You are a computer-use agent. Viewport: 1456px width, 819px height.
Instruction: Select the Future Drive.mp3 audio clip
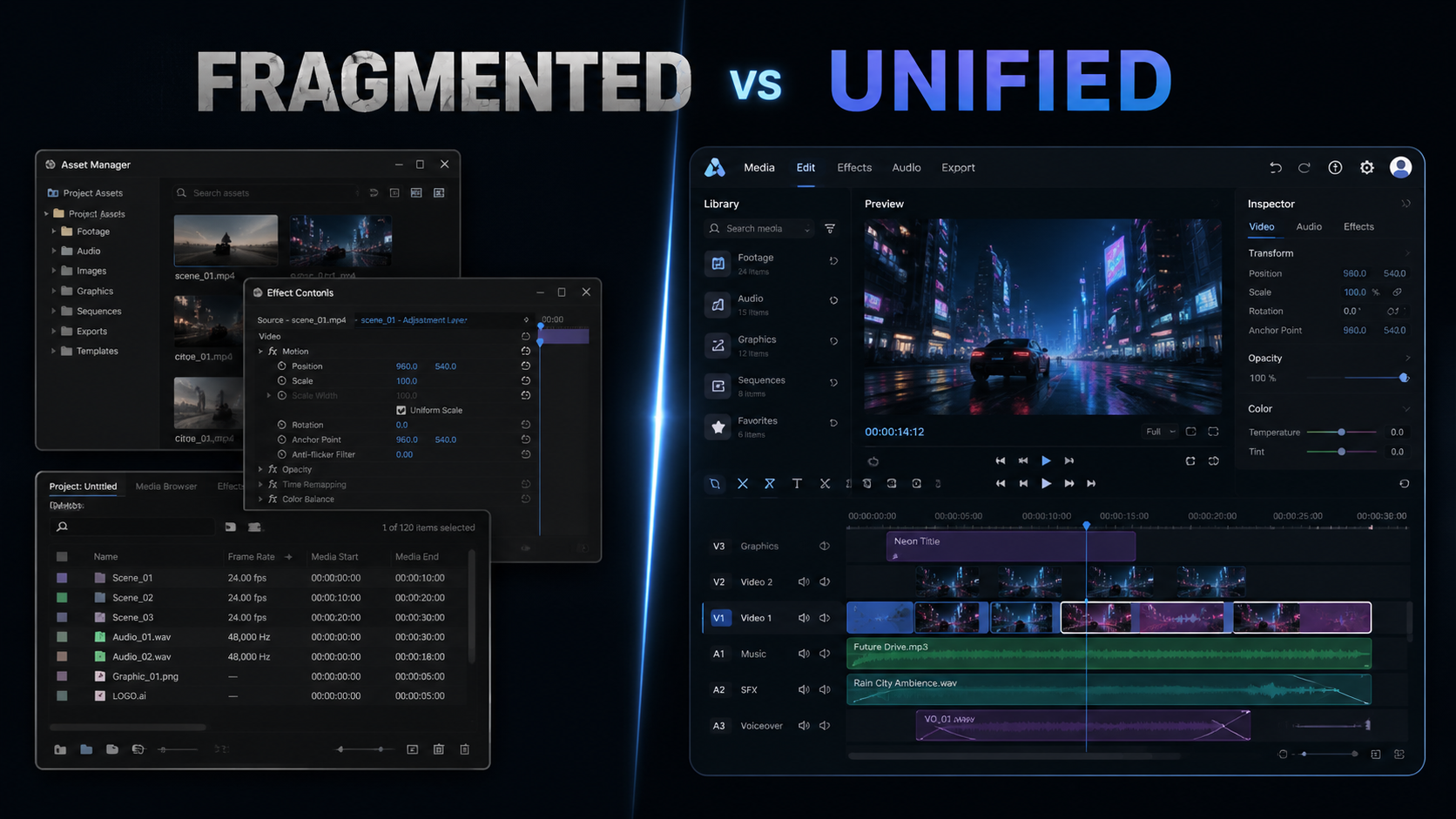(x=1109, y=654)
